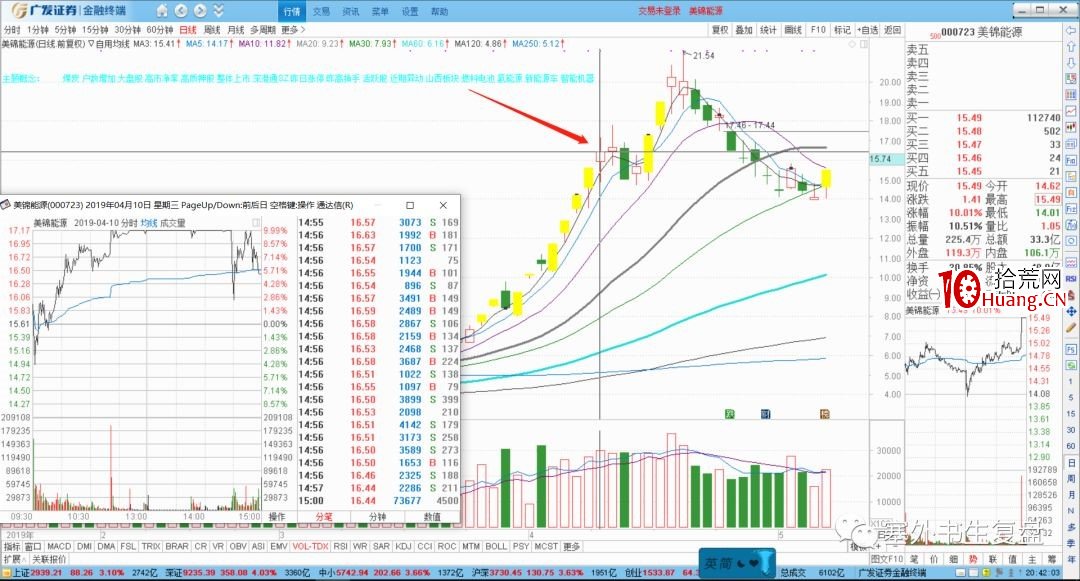The image size is (1080, 581).
Task: Select the 周线 weekly period
Action: tap(212, 30)
